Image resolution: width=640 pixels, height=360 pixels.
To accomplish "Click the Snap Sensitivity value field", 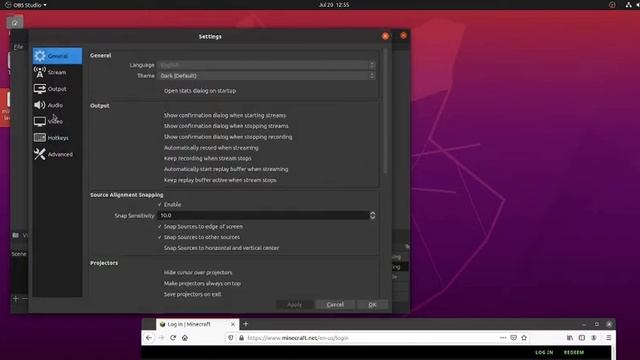I will [x=263, y=216].
